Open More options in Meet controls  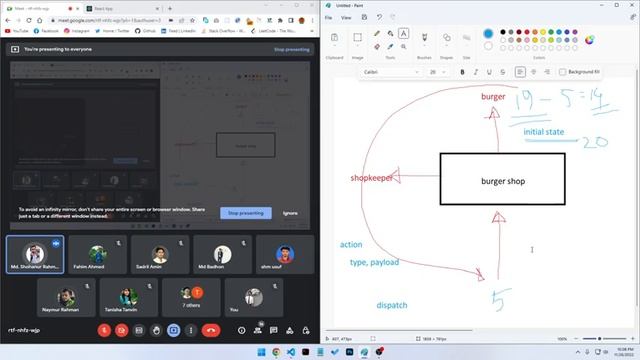[191, 330]
